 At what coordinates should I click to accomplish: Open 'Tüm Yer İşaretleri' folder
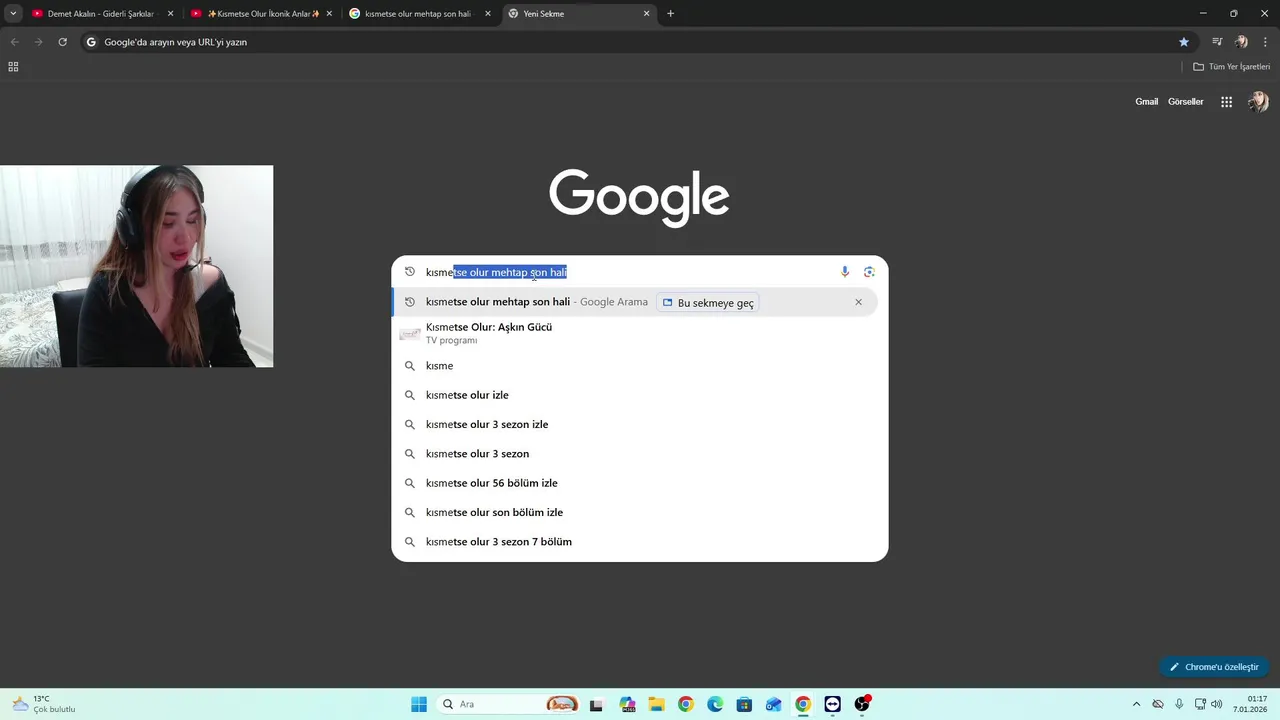1232,67
